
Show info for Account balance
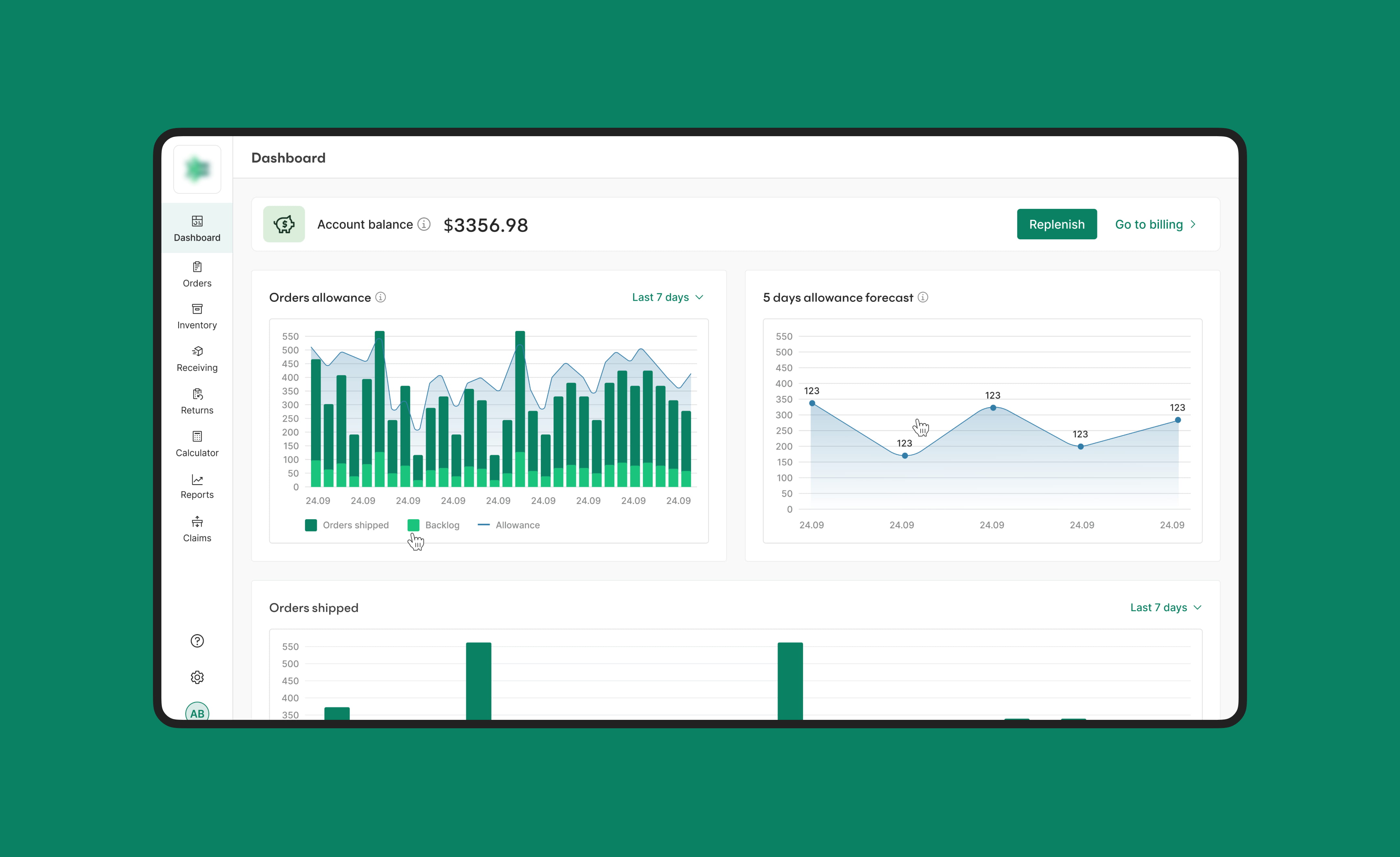[x=424, y=224]
